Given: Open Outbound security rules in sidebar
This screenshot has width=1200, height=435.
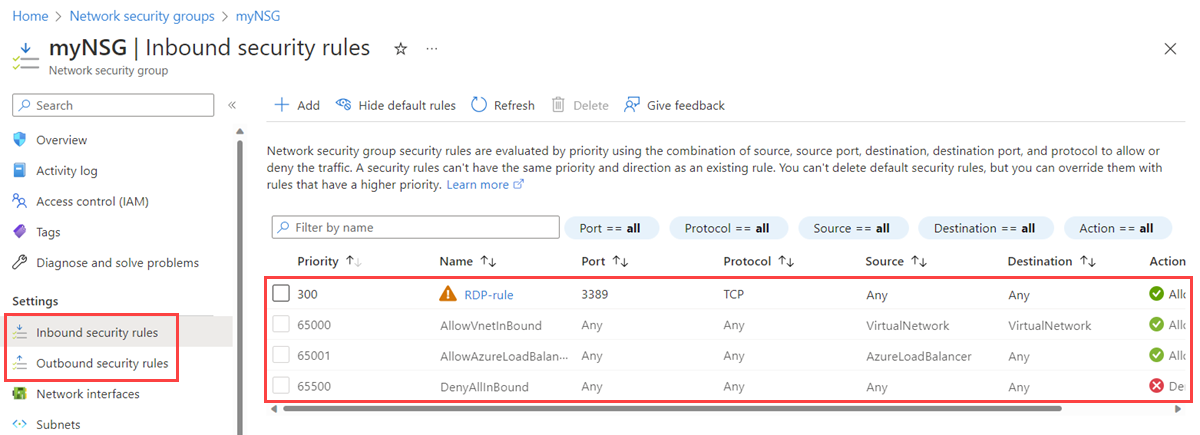Looking at the screenshot, I should [x=101, y=363].
